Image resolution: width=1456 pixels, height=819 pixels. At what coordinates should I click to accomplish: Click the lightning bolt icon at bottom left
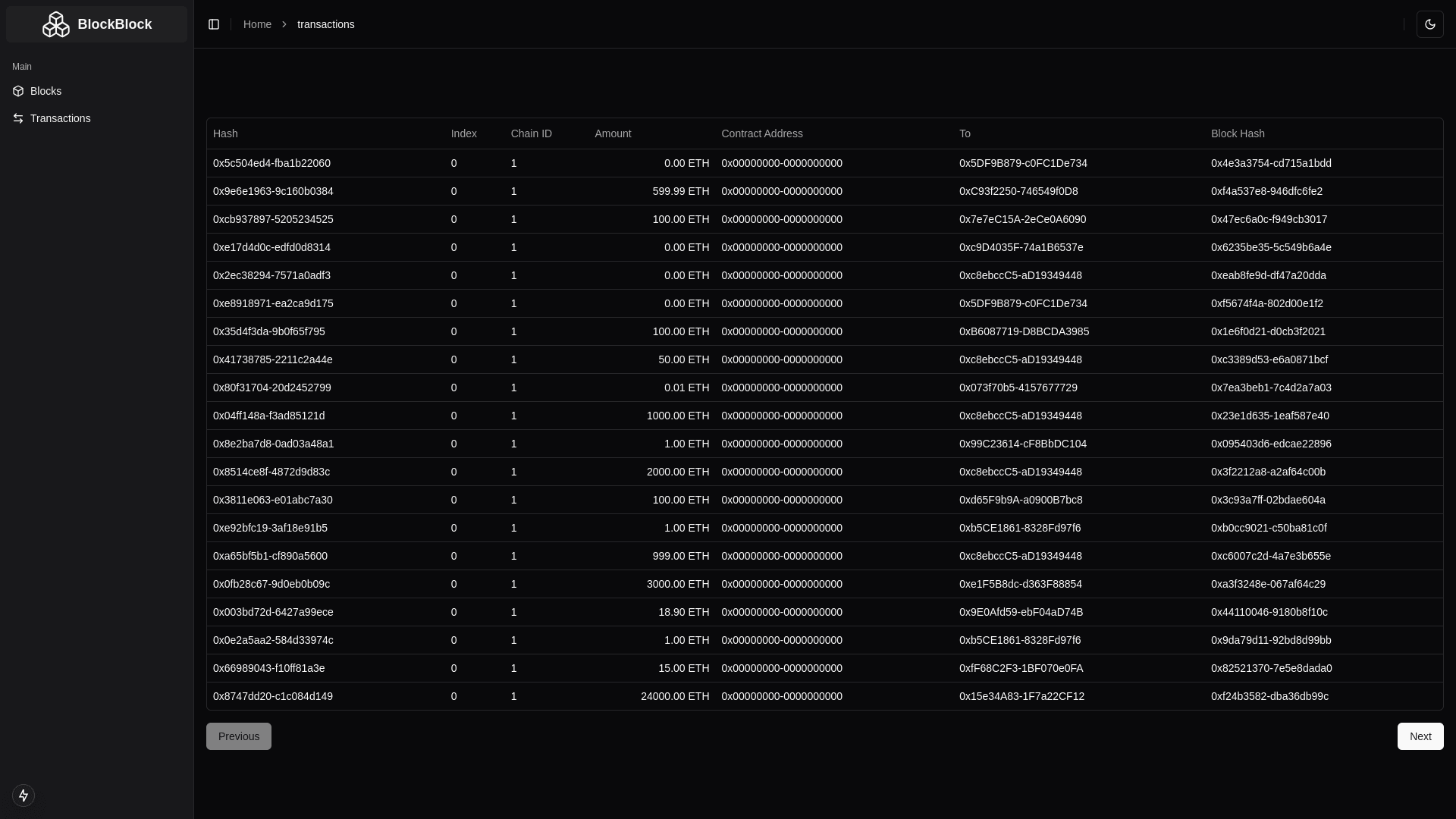24,795
